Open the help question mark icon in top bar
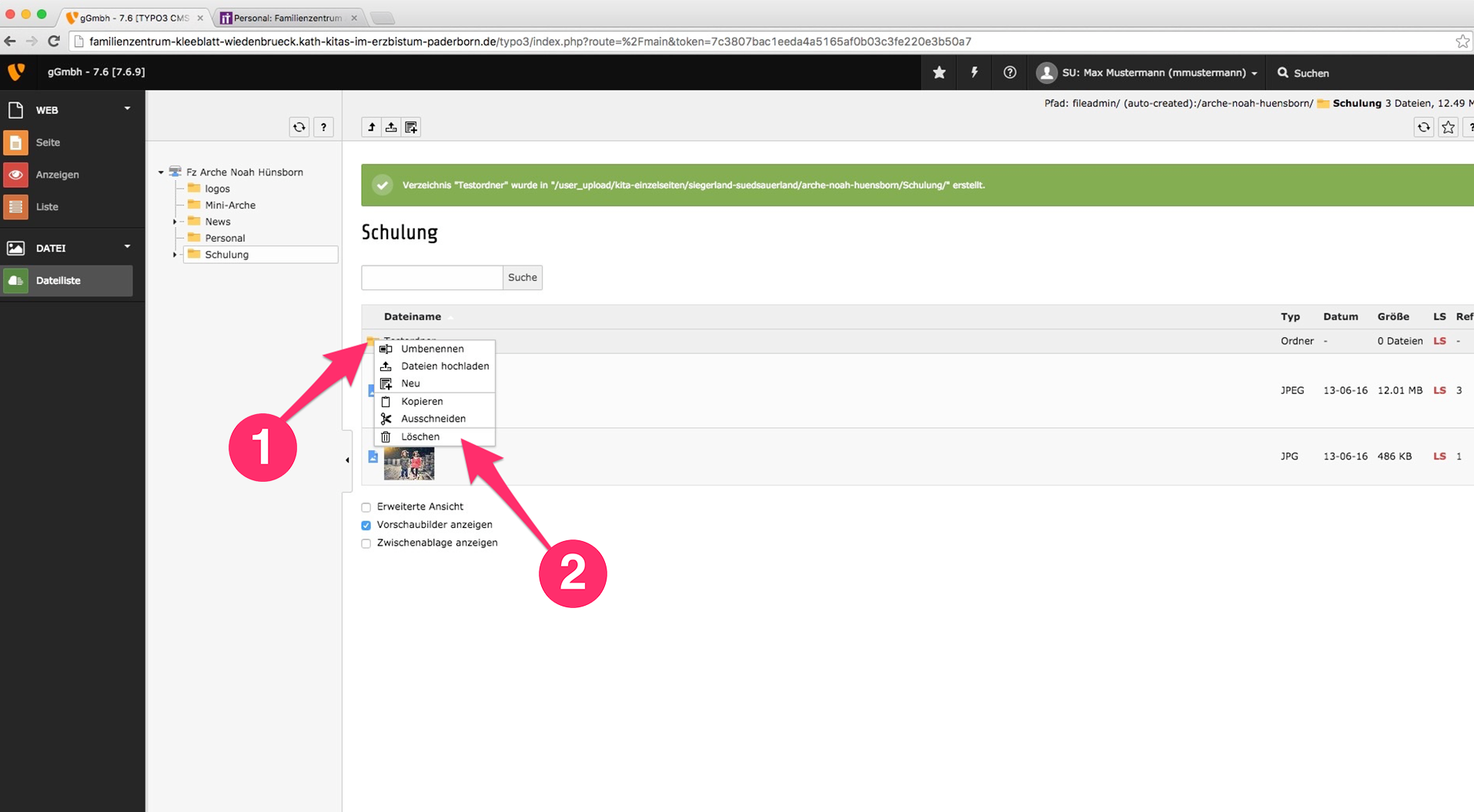This screenshot has width=1474, height=812. pyautogui.click(x=1010, y=72)
